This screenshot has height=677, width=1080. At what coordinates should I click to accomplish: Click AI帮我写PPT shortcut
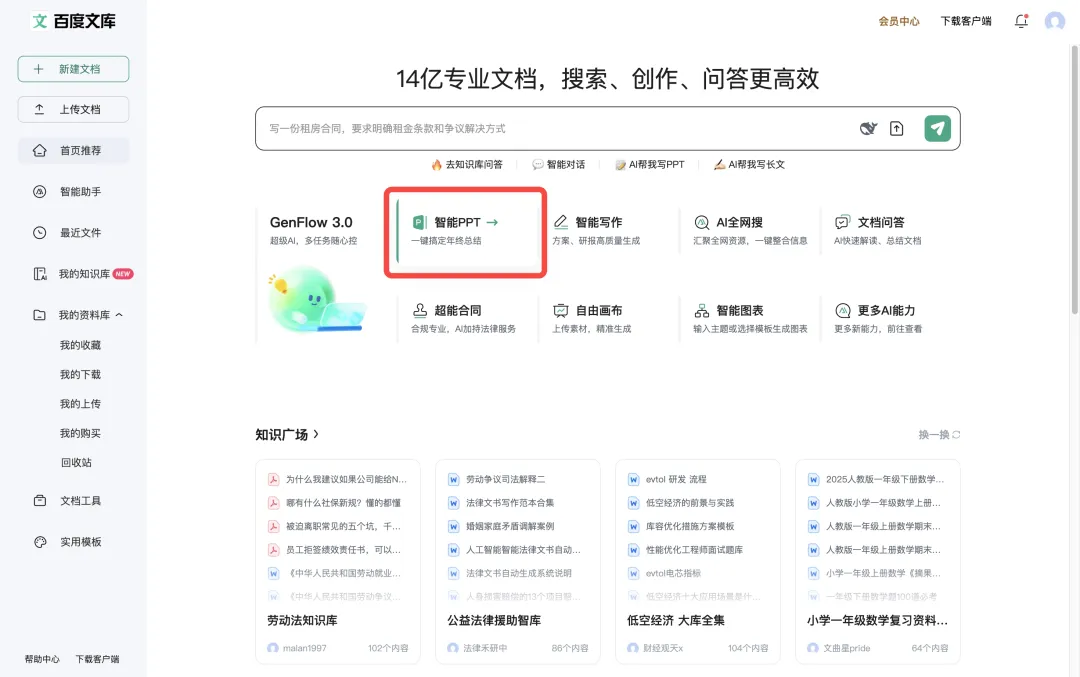pos(650,165)
